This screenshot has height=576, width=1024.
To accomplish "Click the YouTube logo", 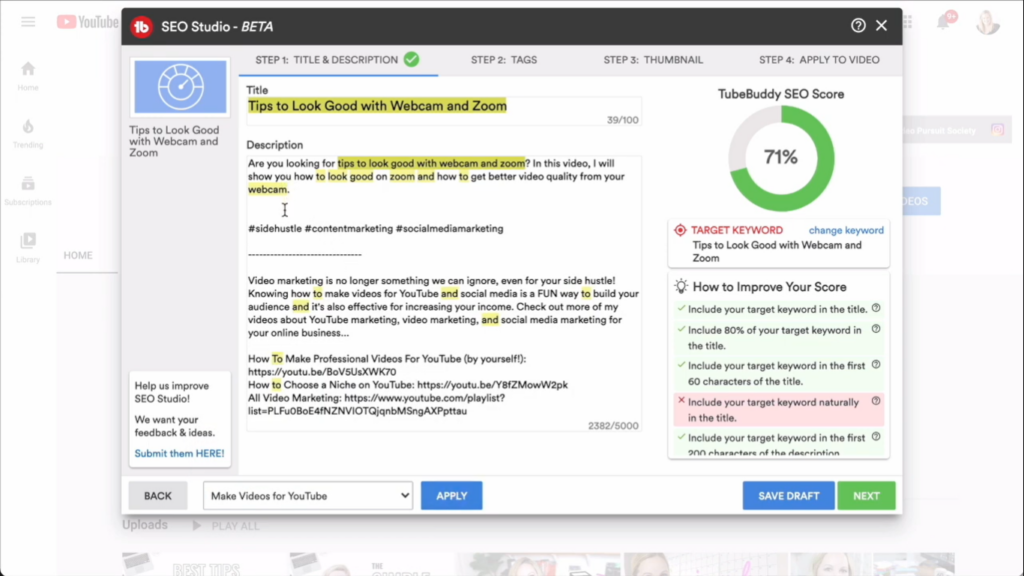I will [x=87, y=22].
